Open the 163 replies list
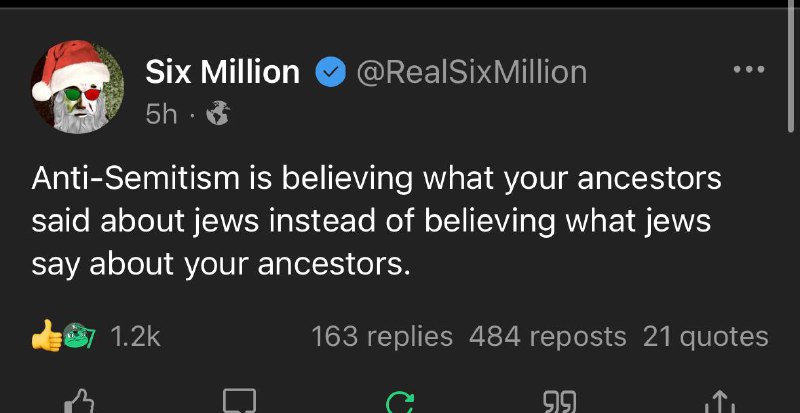800x413 pixels. (x=382, y=336)
